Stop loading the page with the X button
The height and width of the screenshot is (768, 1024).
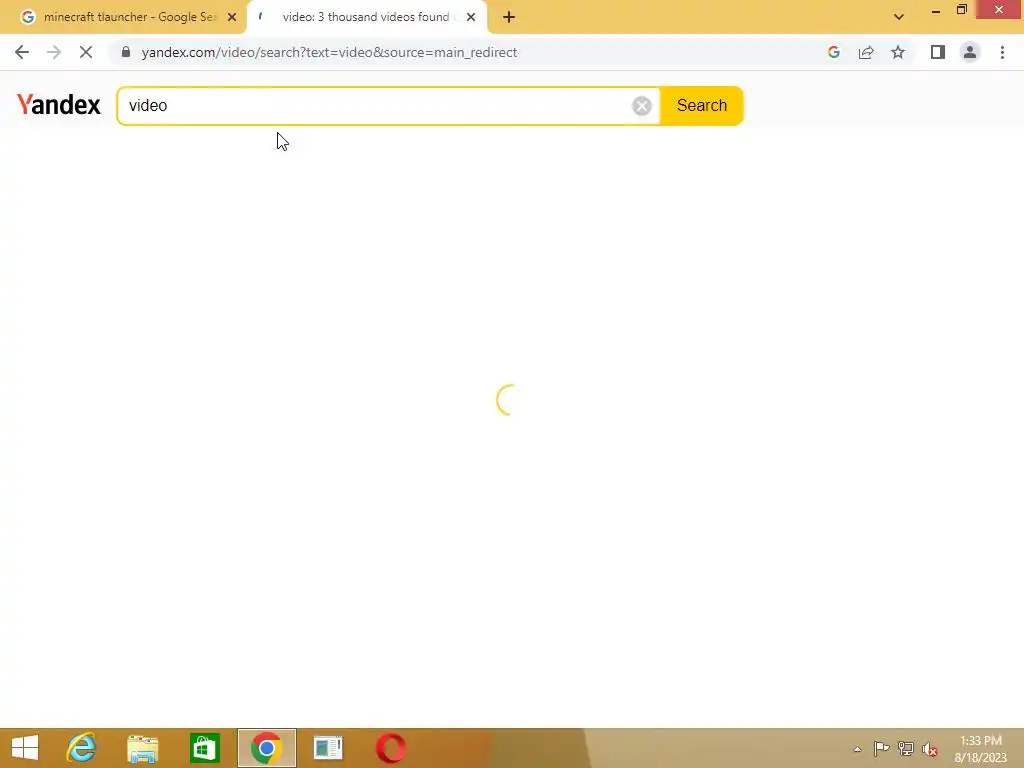pos(86,52)
